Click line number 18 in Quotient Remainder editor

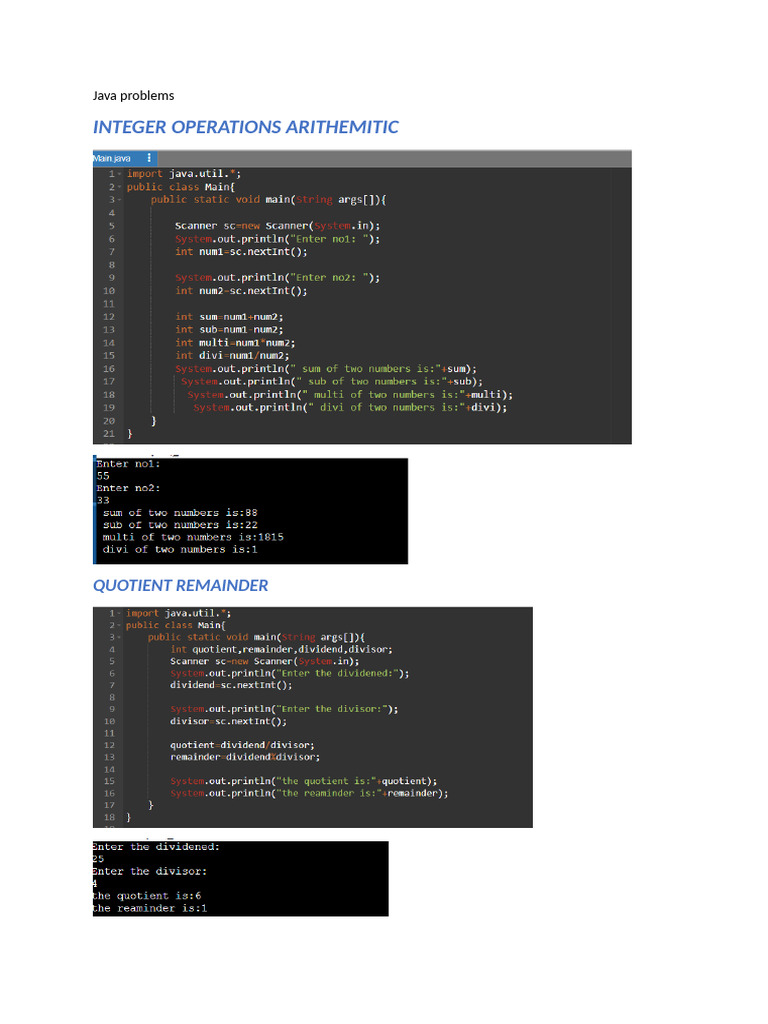109,817
